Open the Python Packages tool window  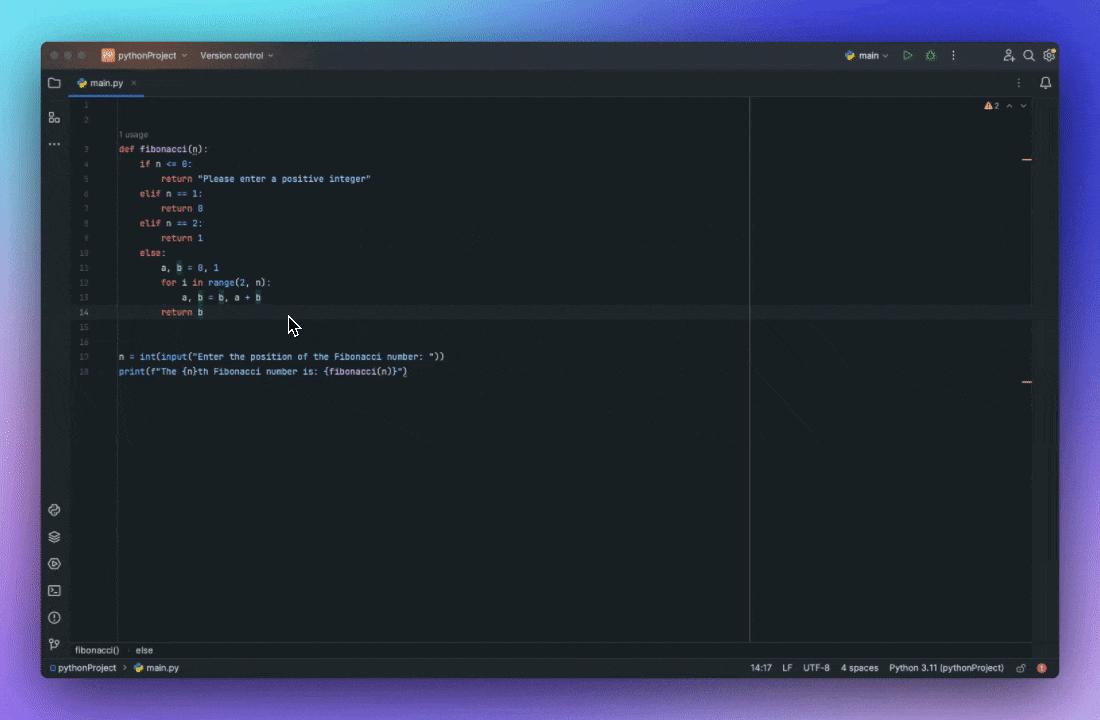(54, 537)
